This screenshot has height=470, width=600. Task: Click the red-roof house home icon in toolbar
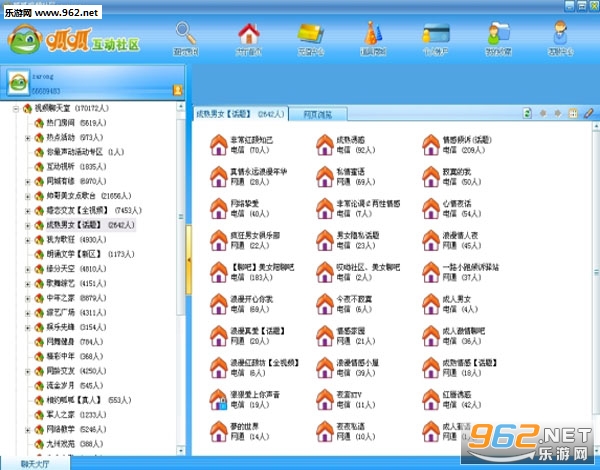point(249,34)
